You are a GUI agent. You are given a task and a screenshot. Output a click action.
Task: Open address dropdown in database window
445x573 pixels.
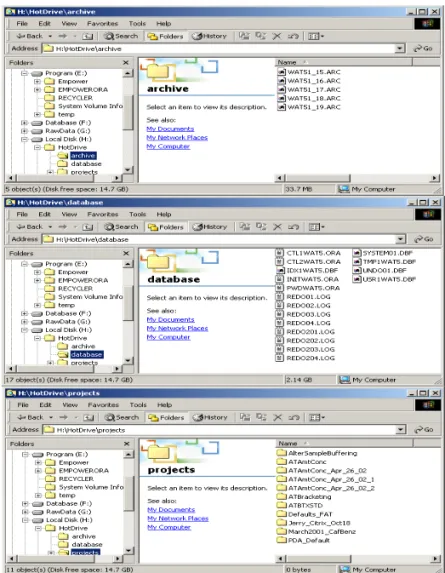pyautogui.click(x=401, y=239)
